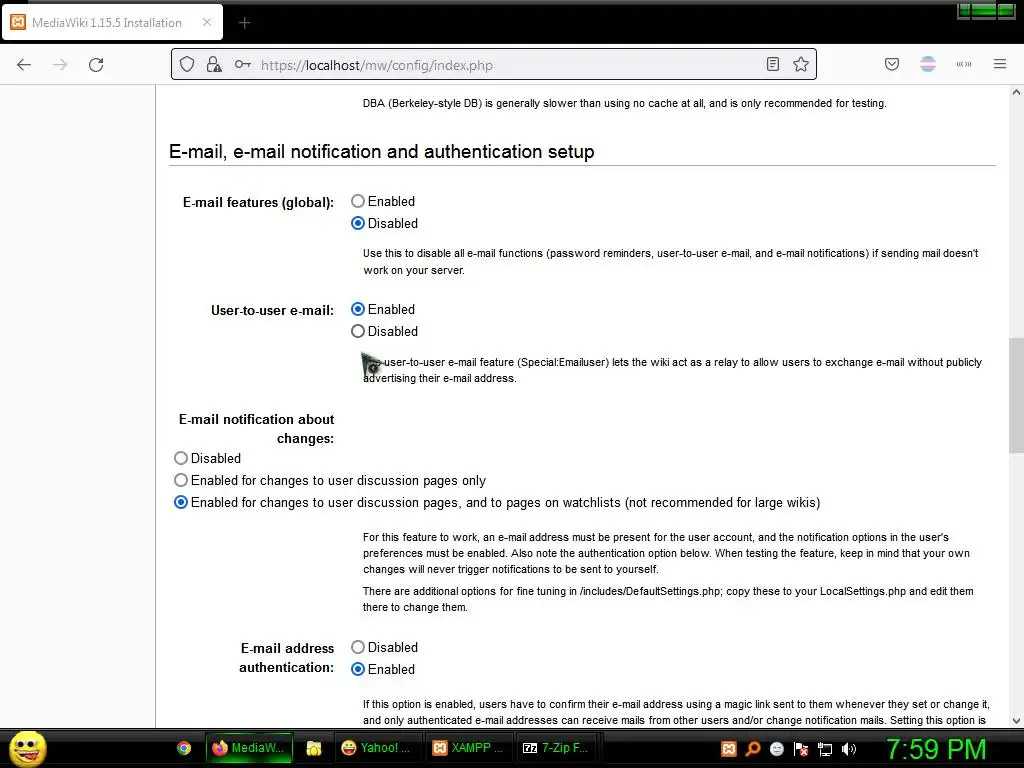This screenshot has width=1024, height=768.
Task: Switch to the MediaWiki Firefox taskbar item
Action: tap(249, 748)
